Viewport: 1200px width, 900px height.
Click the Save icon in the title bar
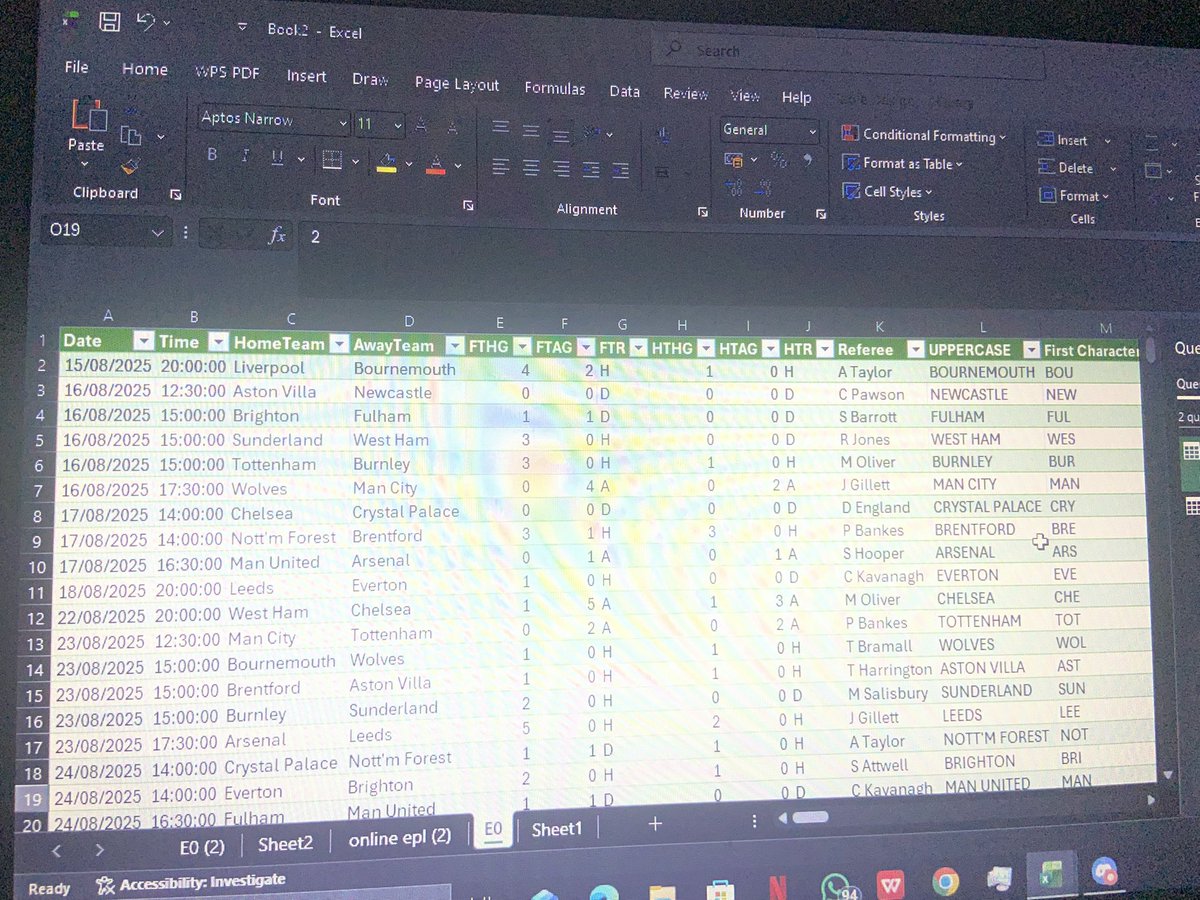[111, 21]
